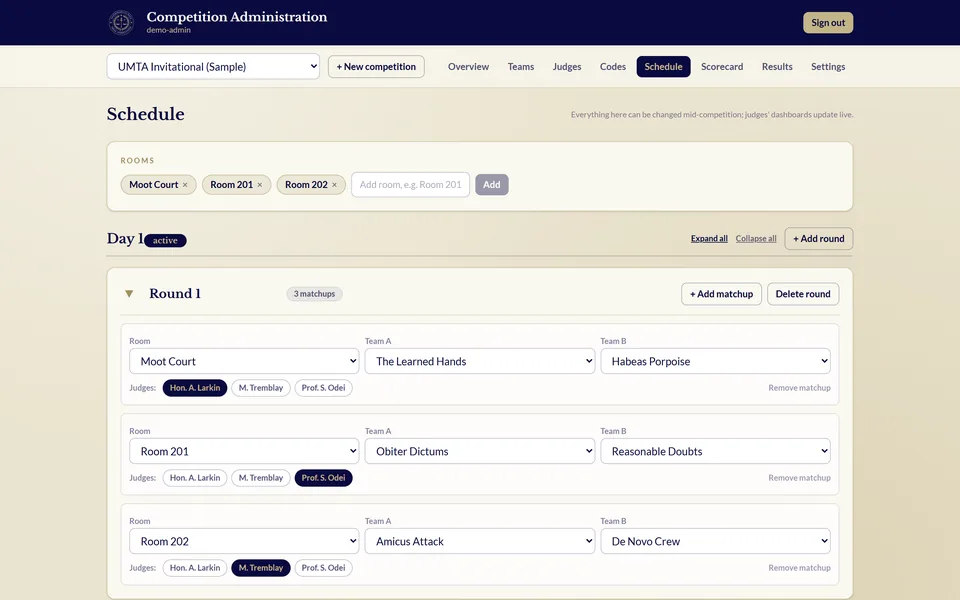Open the UMTA Invitational competition selector
Screen dimensions: 960x600
pos(213,67)
